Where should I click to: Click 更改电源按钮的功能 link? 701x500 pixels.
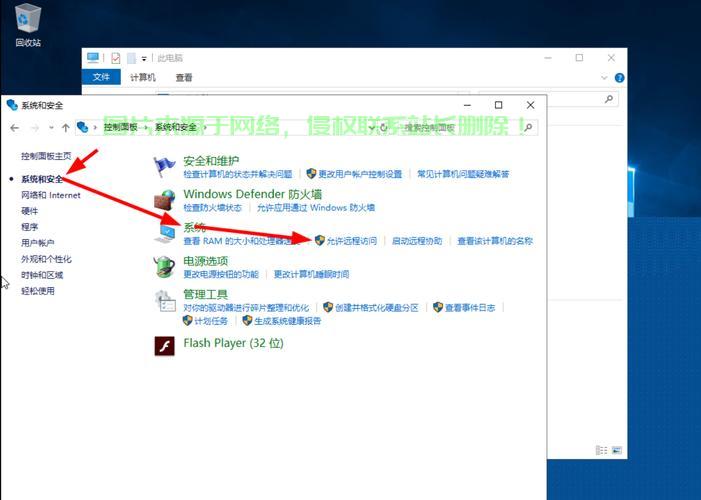(221, 274)
